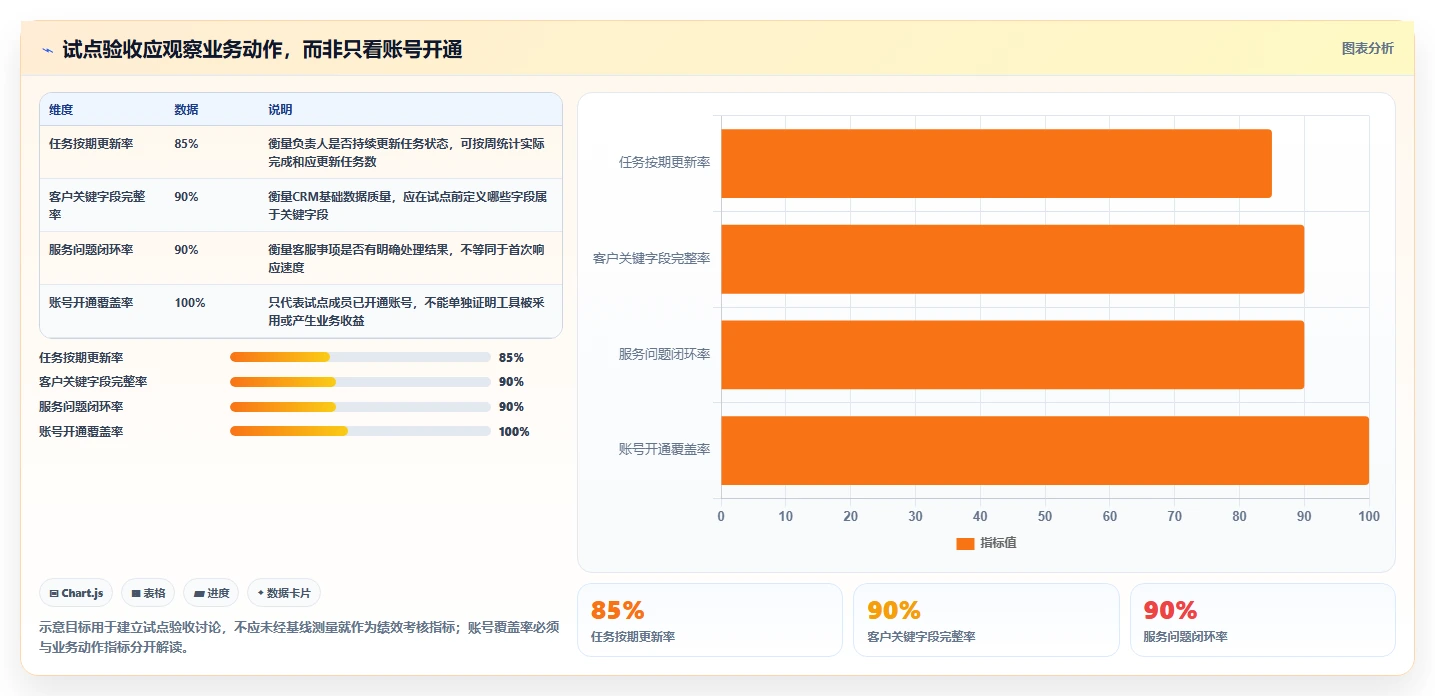Click the orange 指标值 legend swatch
The height and width of the screenshot is (696, 1435).
[x=965, y=543]
